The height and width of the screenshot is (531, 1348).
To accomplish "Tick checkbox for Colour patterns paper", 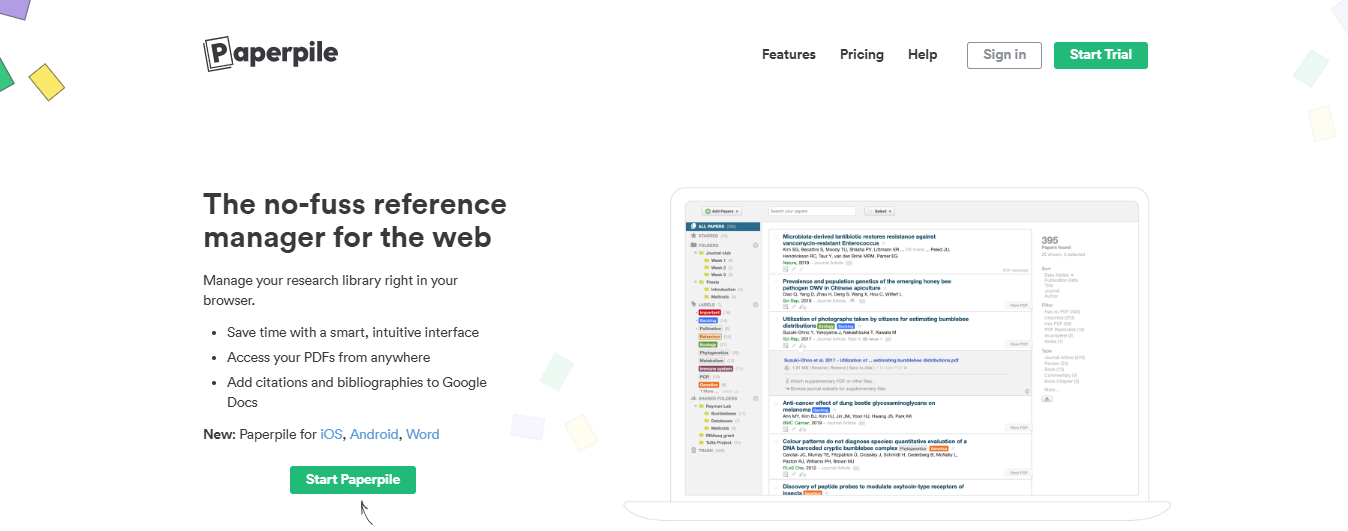I will [774, 441].
